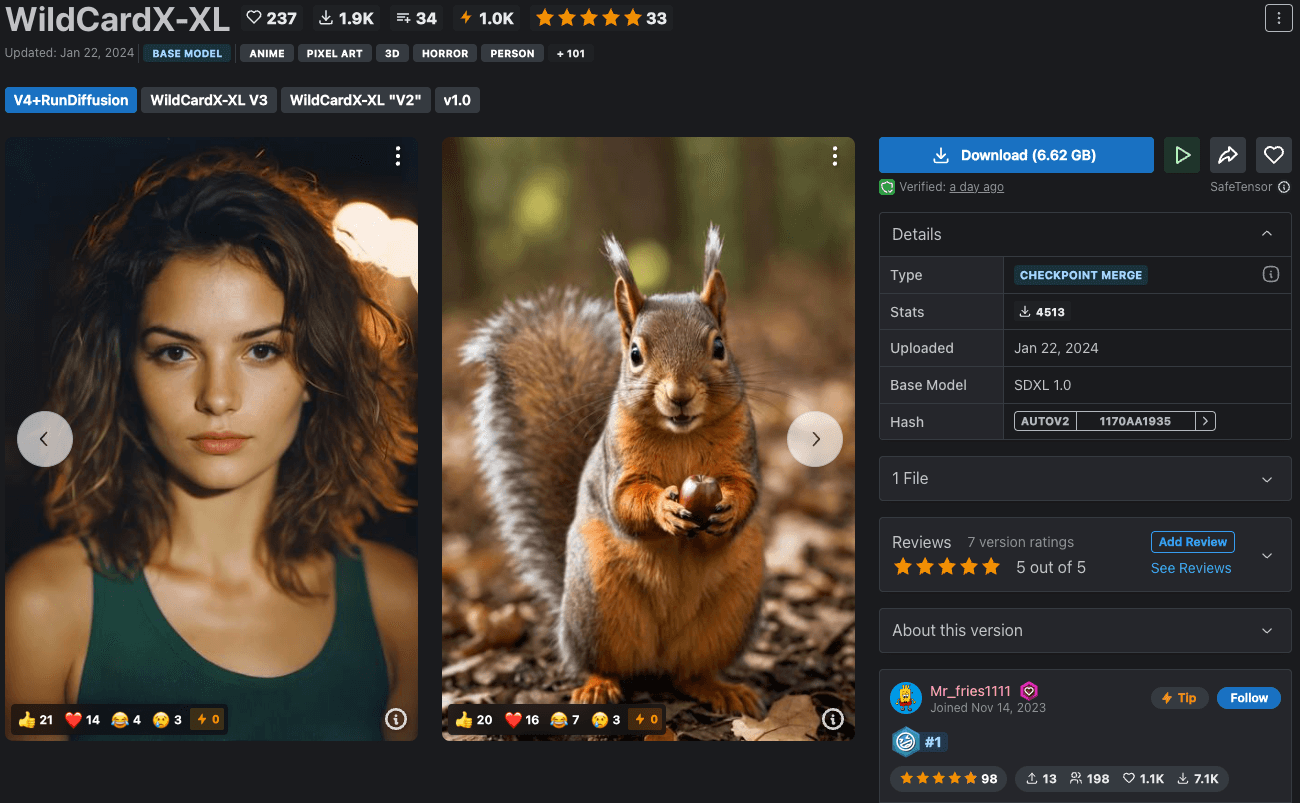Laugh-react on the woman portrait image
Viewport: 1300px width, 803px height.
tap(127, 719)
